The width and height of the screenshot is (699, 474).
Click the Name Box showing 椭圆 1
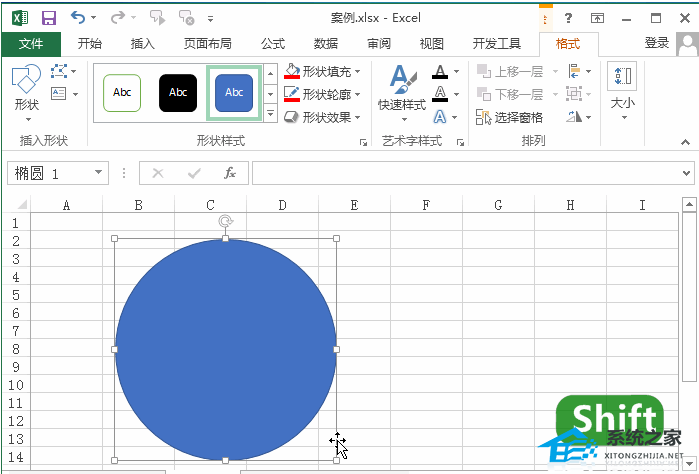pos(48,173)
